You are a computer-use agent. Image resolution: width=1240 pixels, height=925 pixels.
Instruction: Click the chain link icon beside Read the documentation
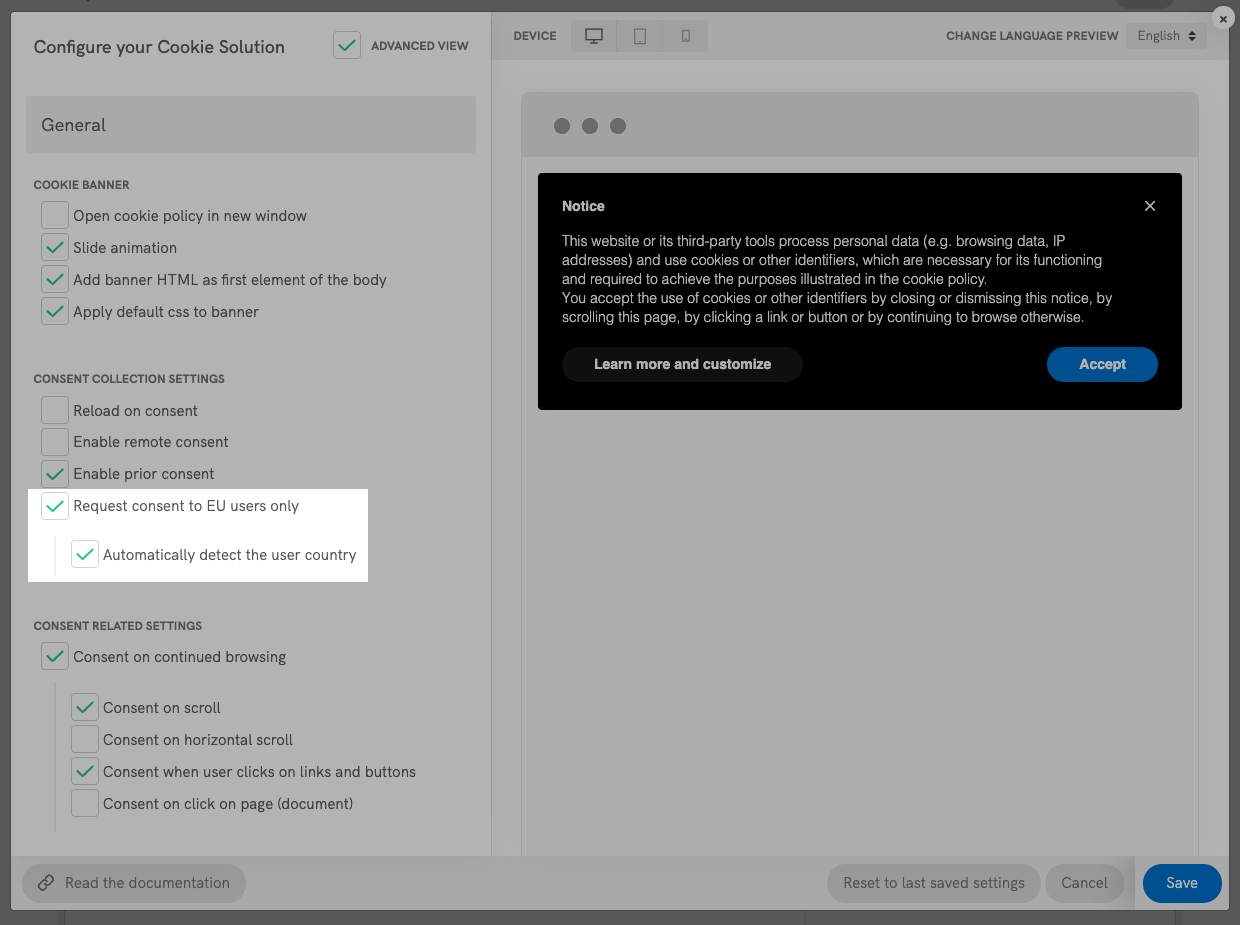(x=47, y=883)
